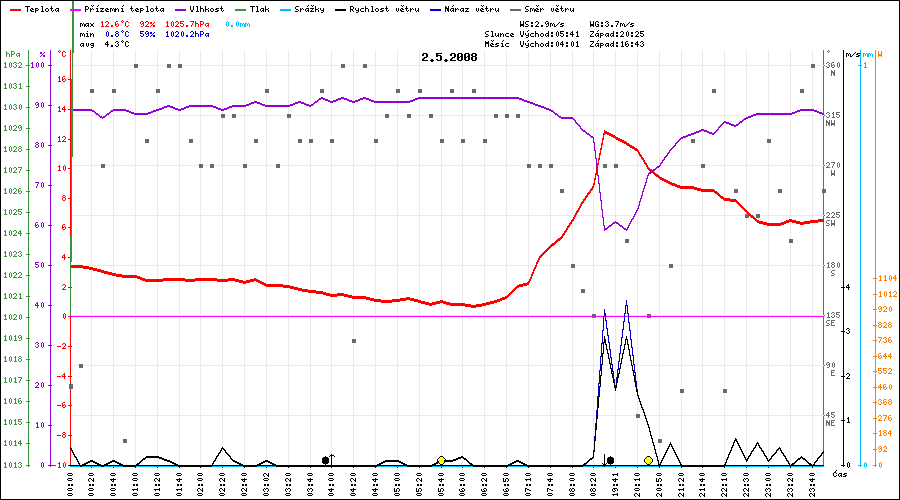The height and width of the screenshot is (500, 900).
Task: Click the 135 SE wind direction label
Action: [833, 319]
